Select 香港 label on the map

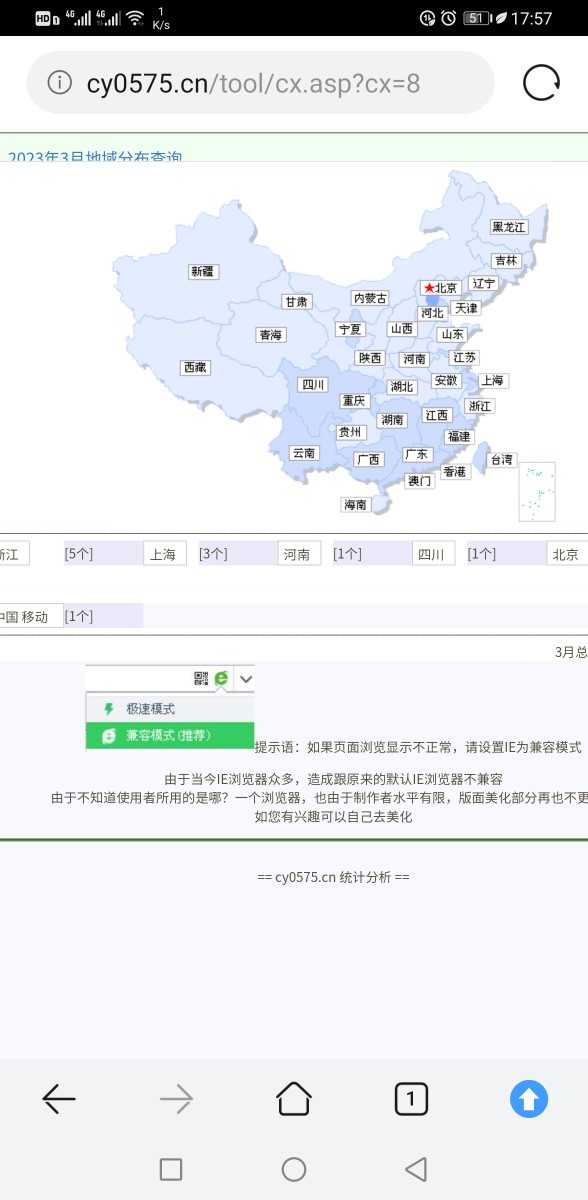(455, 472)
